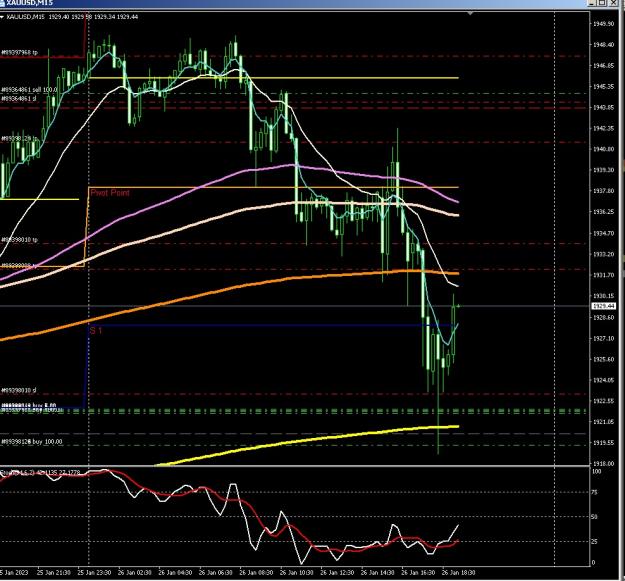This screenshot has height=581, width=625.
Task: Click the 1949.90 price axis value
Action: pyautogui.click(x=603, y=24)
